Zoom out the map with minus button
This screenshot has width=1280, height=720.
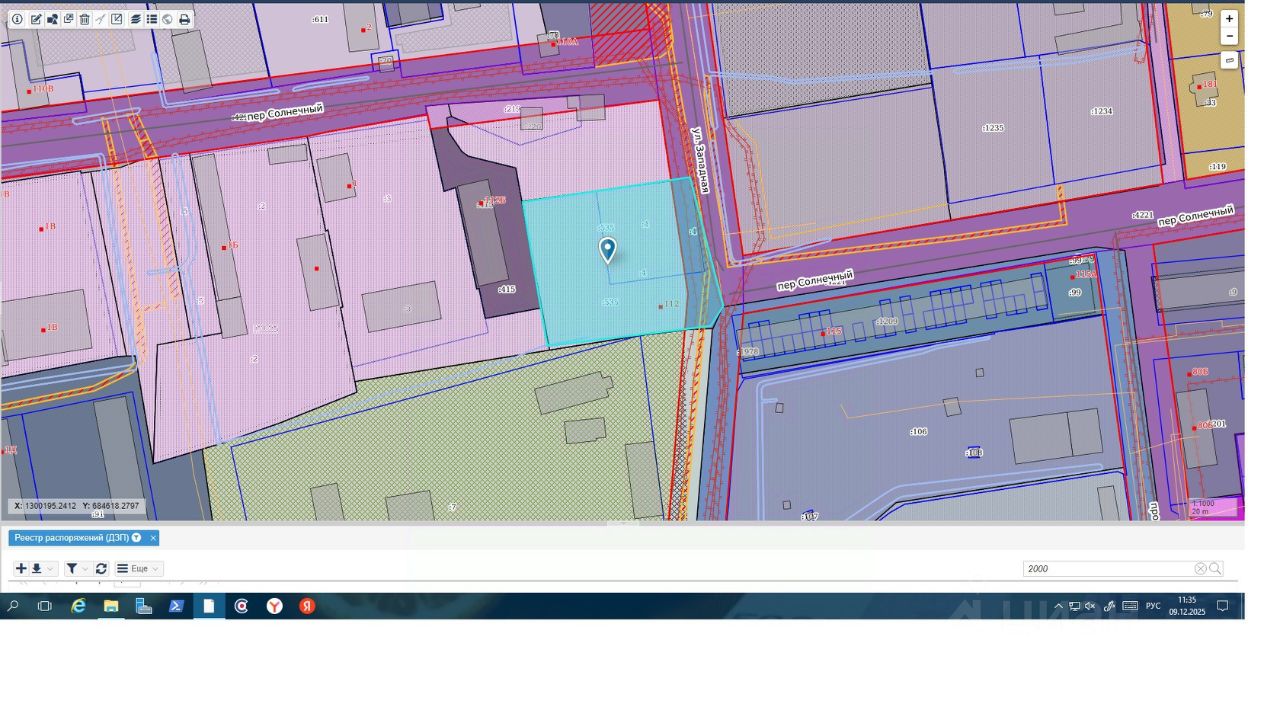coord(1229,36)
